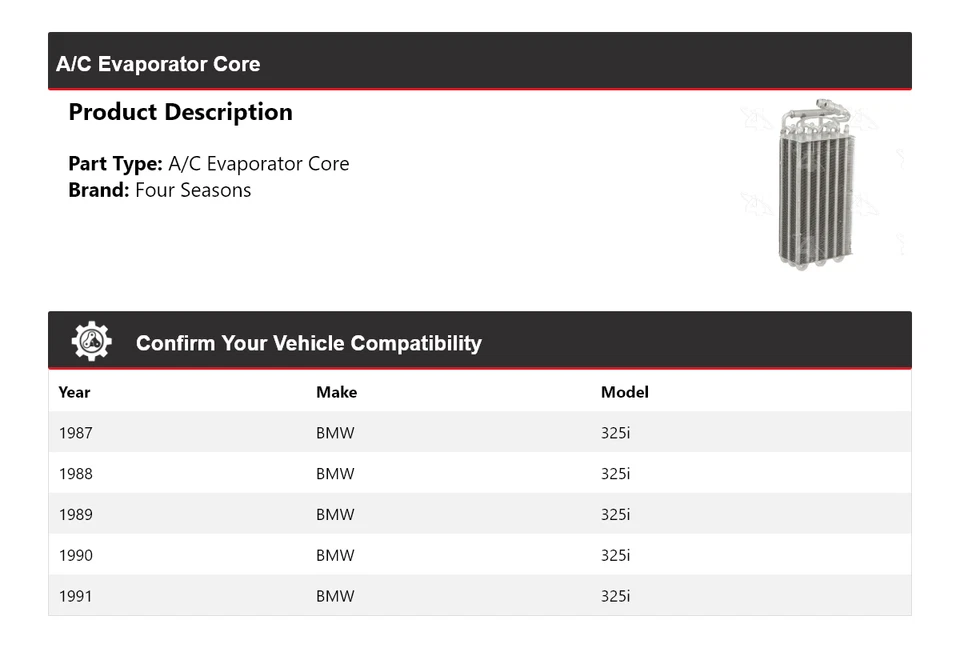The width and height of the screenshot is (960, 648).
Task: Click the A/C Evaporator Core title bar
Action: pos(158,64)
